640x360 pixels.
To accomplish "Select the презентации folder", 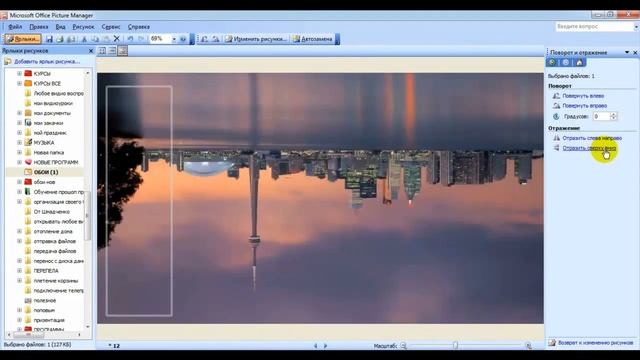I will [49, 320].
